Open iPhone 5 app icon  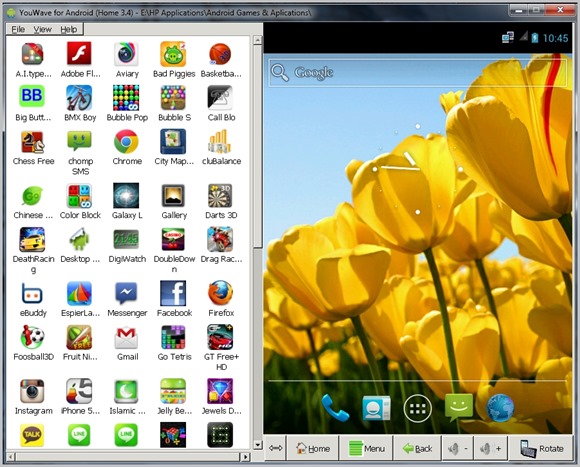coord(79,391)
